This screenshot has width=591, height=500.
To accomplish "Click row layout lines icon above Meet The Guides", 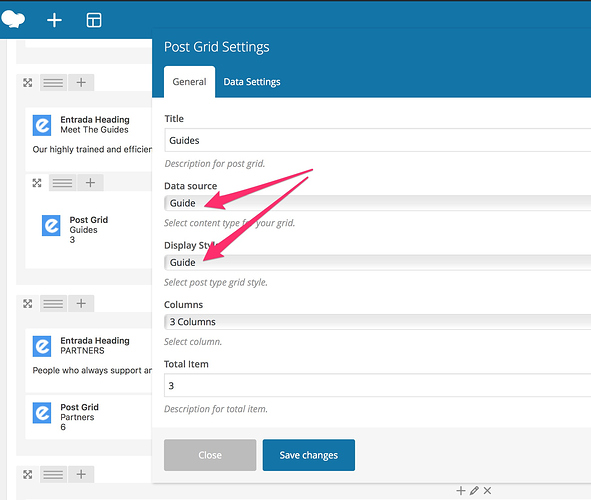I will 53,83.
